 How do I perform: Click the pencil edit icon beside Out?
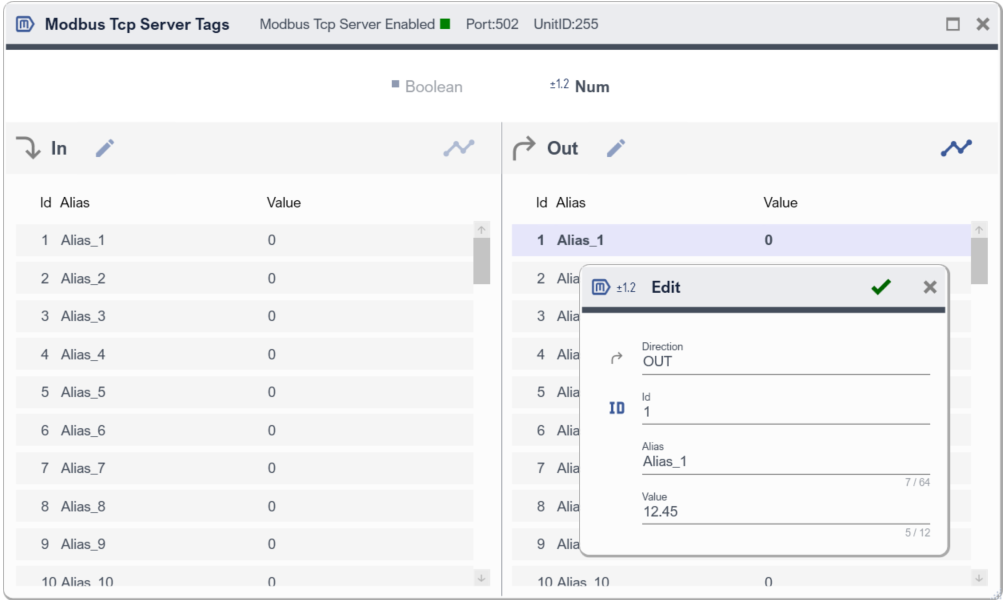(x=616, y=149)
